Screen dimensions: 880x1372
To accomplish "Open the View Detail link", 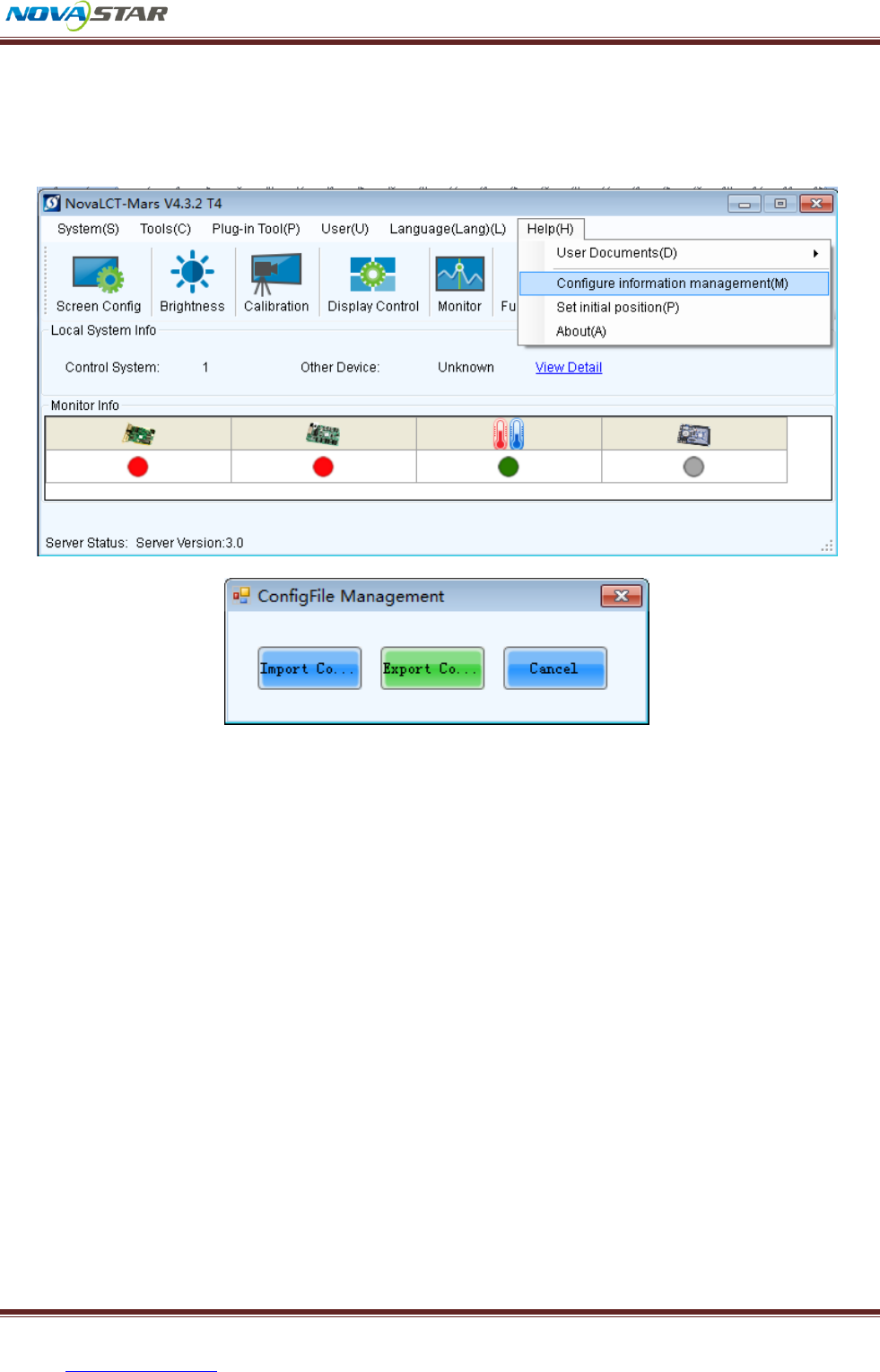I will pos(569,367).
